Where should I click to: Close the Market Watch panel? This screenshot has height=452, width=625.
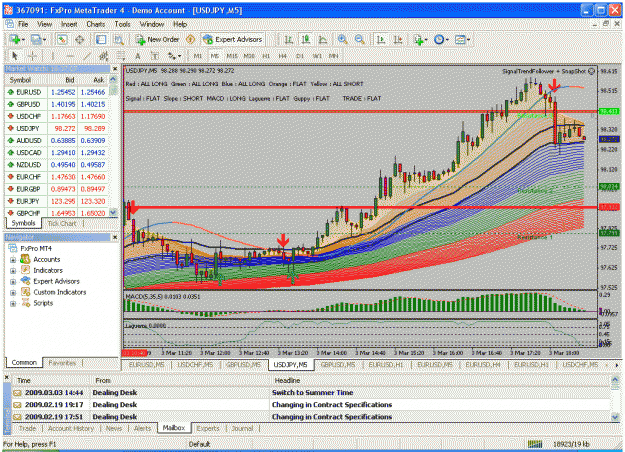click(x=115, y=69)
